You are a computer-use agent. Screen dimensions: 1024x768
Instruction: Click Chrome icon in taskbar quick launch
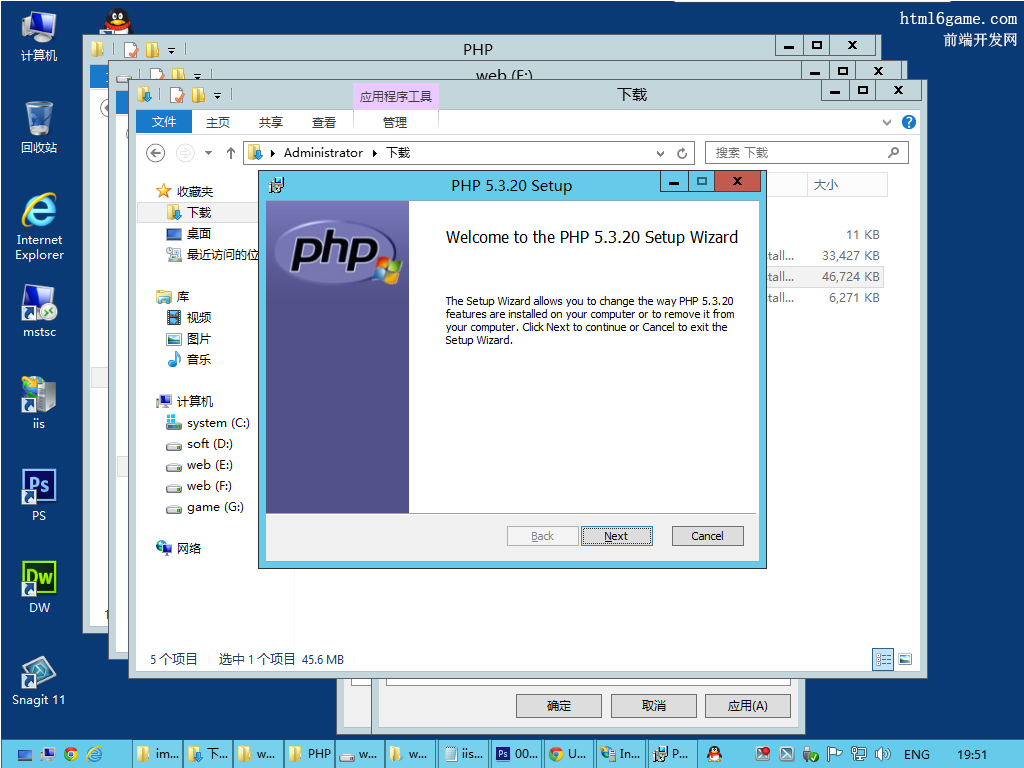tap(71, 754)
